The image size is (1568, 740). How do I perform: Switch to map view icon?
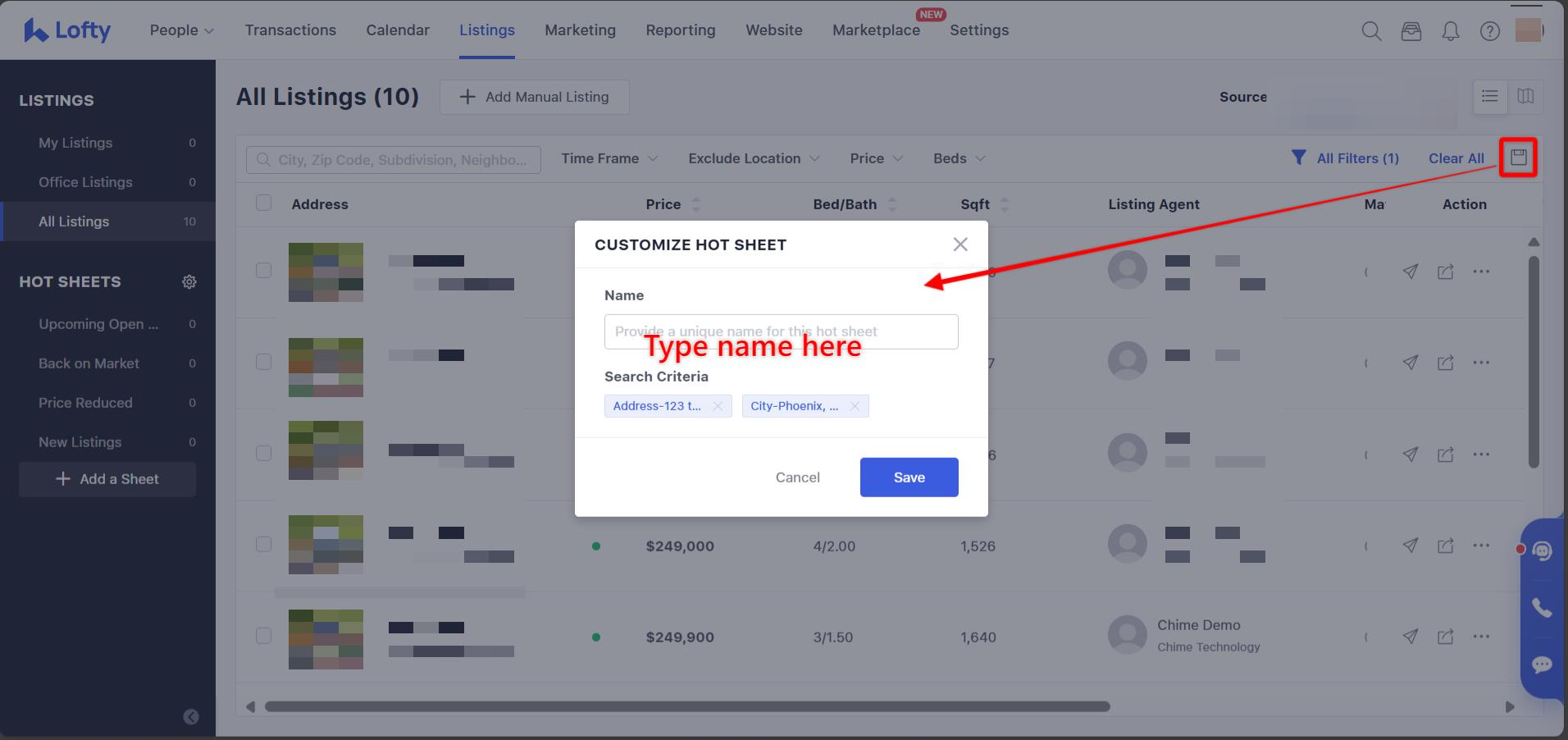click(1525, 97)
